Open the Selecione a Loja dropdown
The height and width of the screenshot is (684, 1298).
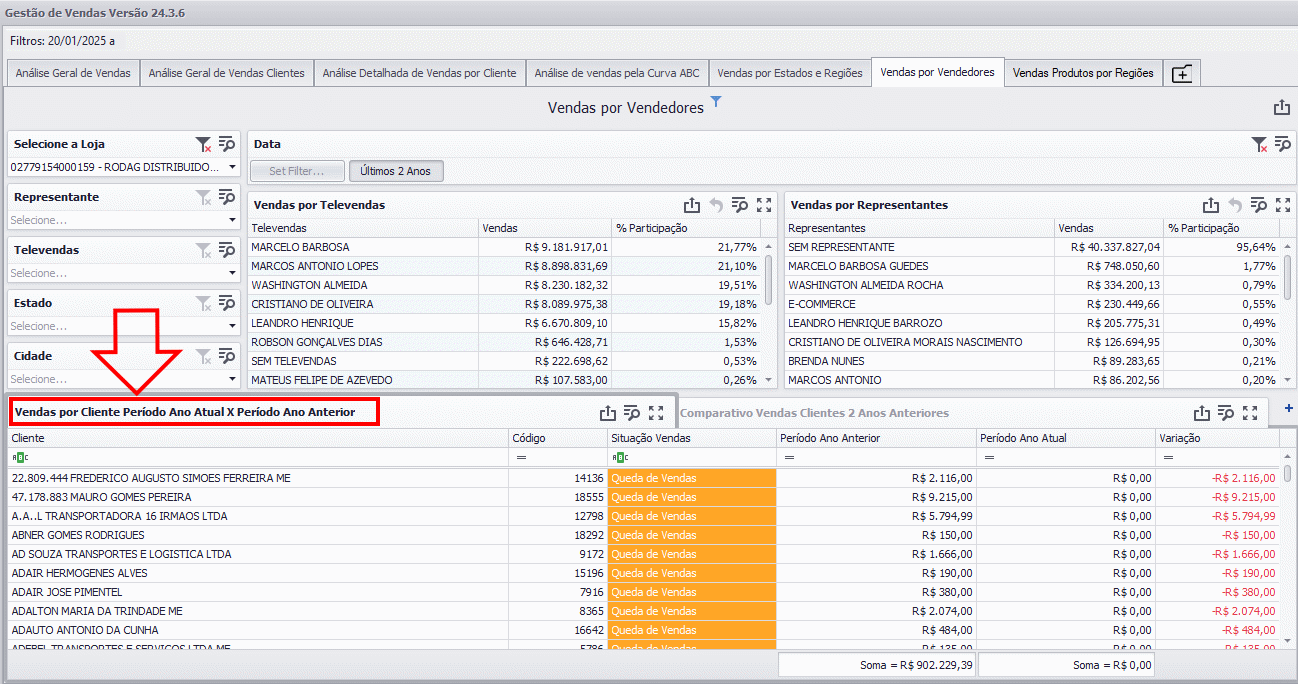pos(232,167)
